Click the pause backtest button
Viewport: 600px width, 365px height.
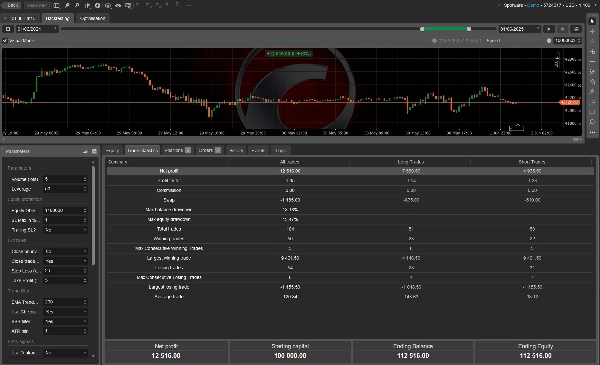tap(562, 29)
